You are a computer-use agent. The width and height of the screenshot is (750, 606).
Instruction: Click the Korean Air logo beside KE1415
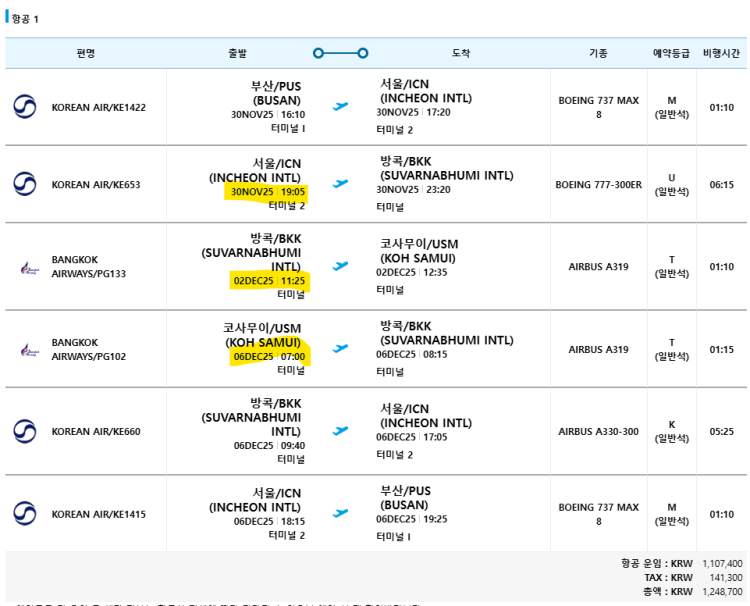(24, 514)
